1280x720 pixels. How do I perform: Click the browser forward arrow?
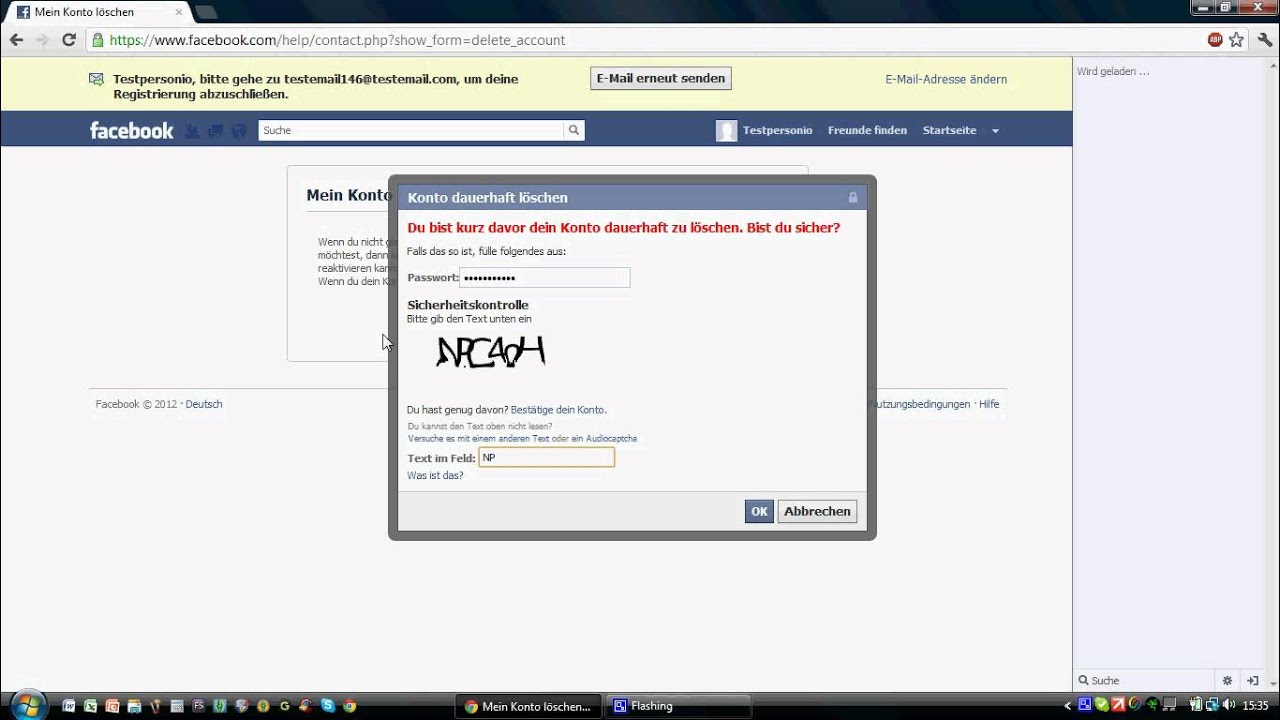(x=42, y=40)
